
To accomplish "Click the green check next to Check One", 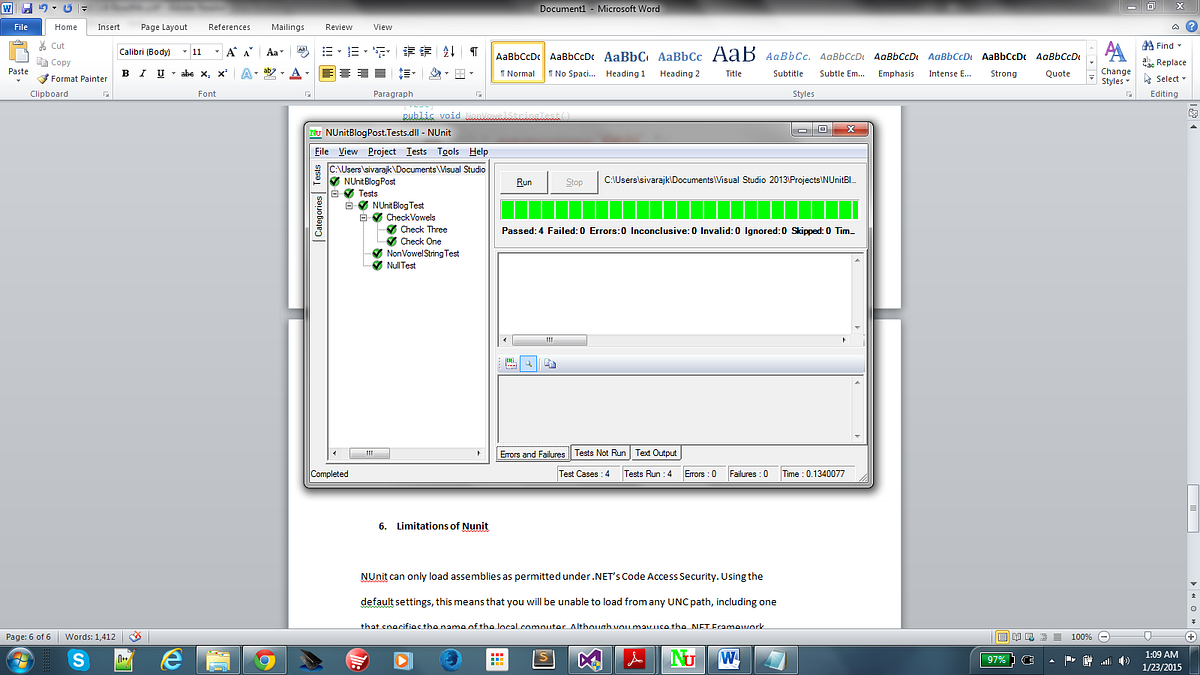I will click(392, 242).
